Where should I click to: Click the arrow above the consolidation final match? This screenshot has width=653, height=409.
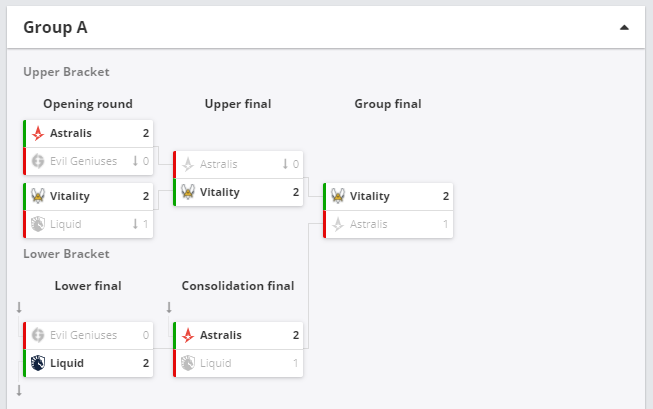point(169,307)
